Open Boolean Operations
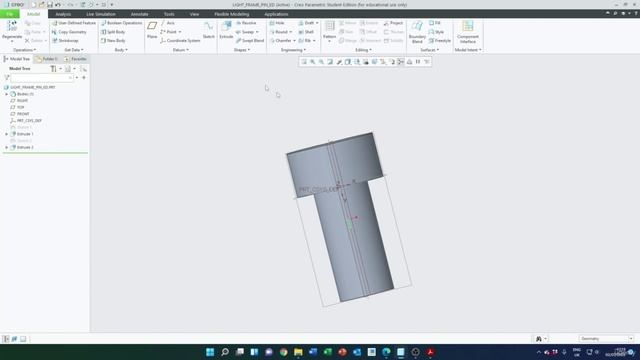 [121, 23]
